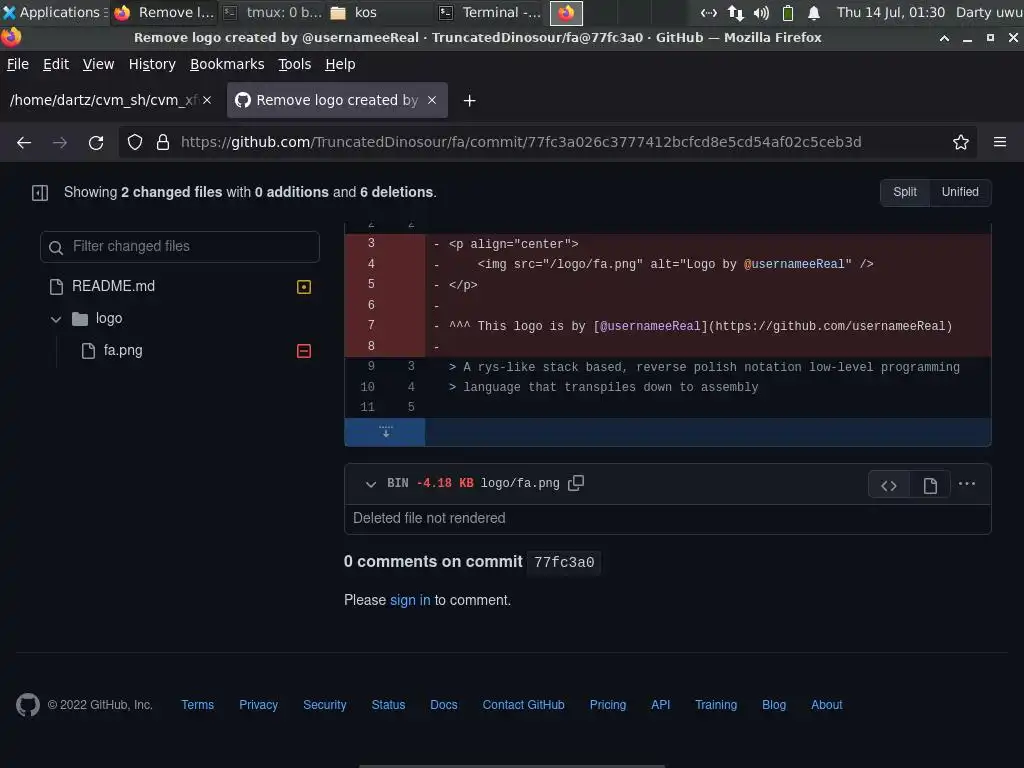Toggle the file tree sidebar icon
The height and width of the screenshot is (768, 1024).
(40, 193)
